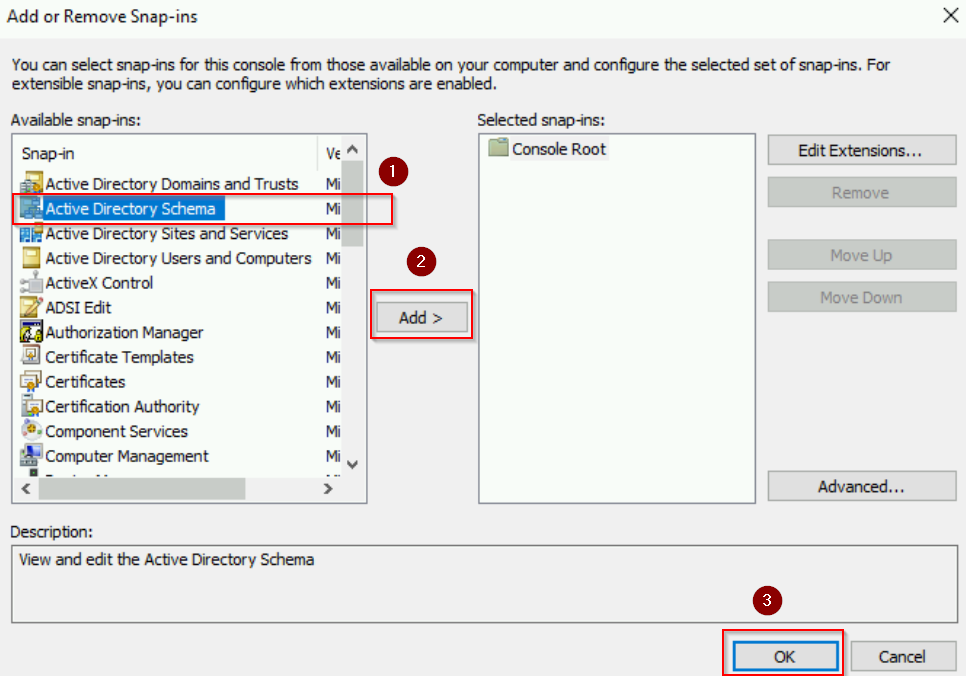Viewport: 966px width, 676px height.
Task: Click the Active Directory Users and Computers icon
Action: (x=31, y=258)
